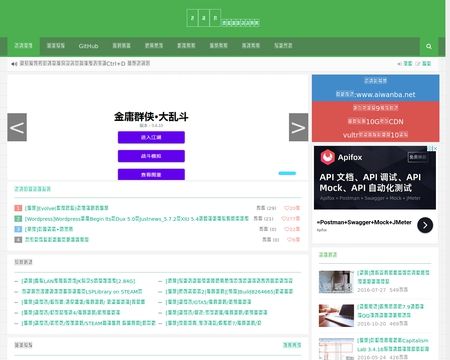
Task: Click the comment count (21) on Wordpress row
Action: point(263,219)
